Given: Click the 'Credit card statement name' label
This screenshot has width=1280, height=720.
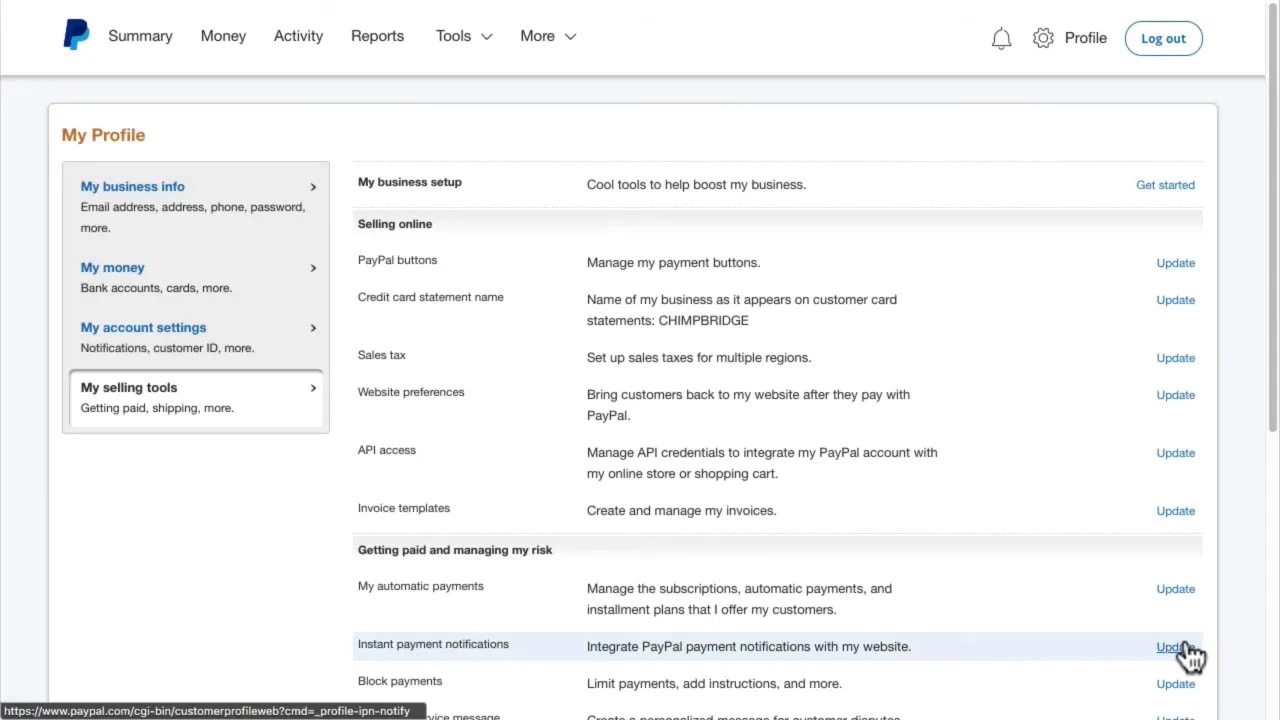Looking at the screenshot, I should (431, 297).
